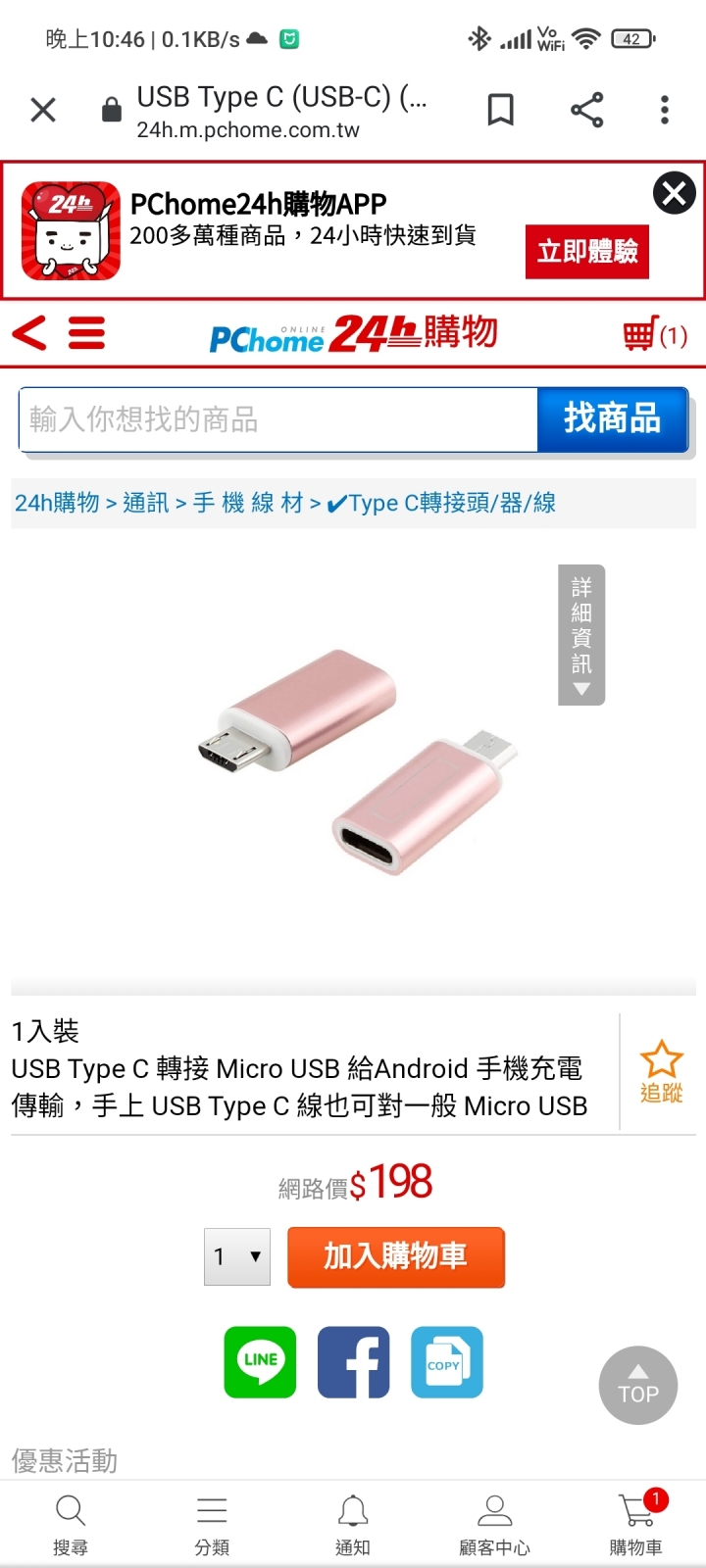
Task: Click the 找商品 search button
Action: (613, 419)
